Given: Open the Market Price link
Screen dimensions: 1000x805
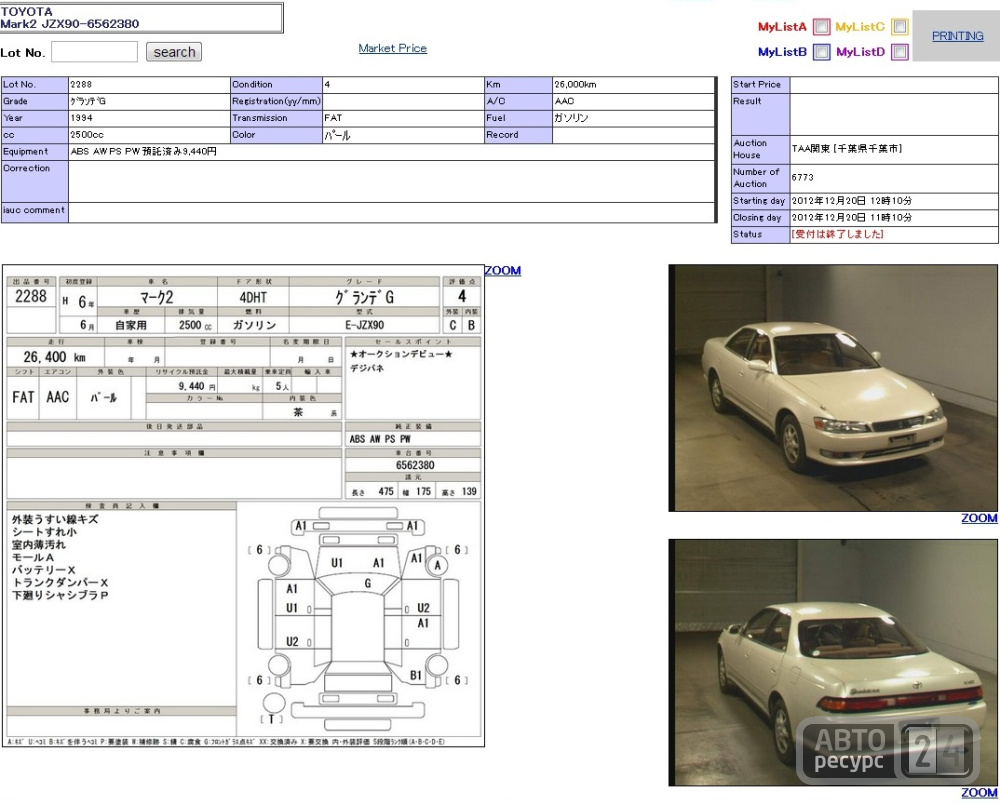Looking at the screenshot, I should (392, 48).
